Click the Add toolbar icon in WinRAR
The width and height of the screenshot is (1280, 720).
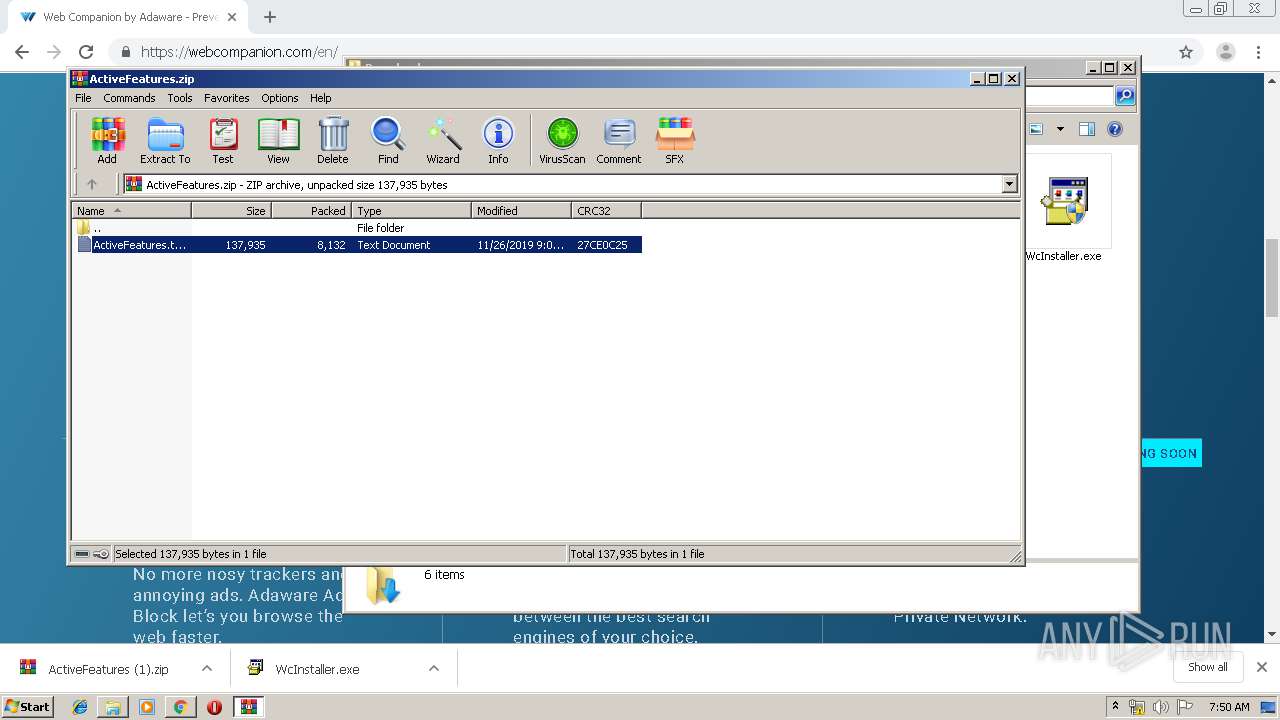point(107,140)
